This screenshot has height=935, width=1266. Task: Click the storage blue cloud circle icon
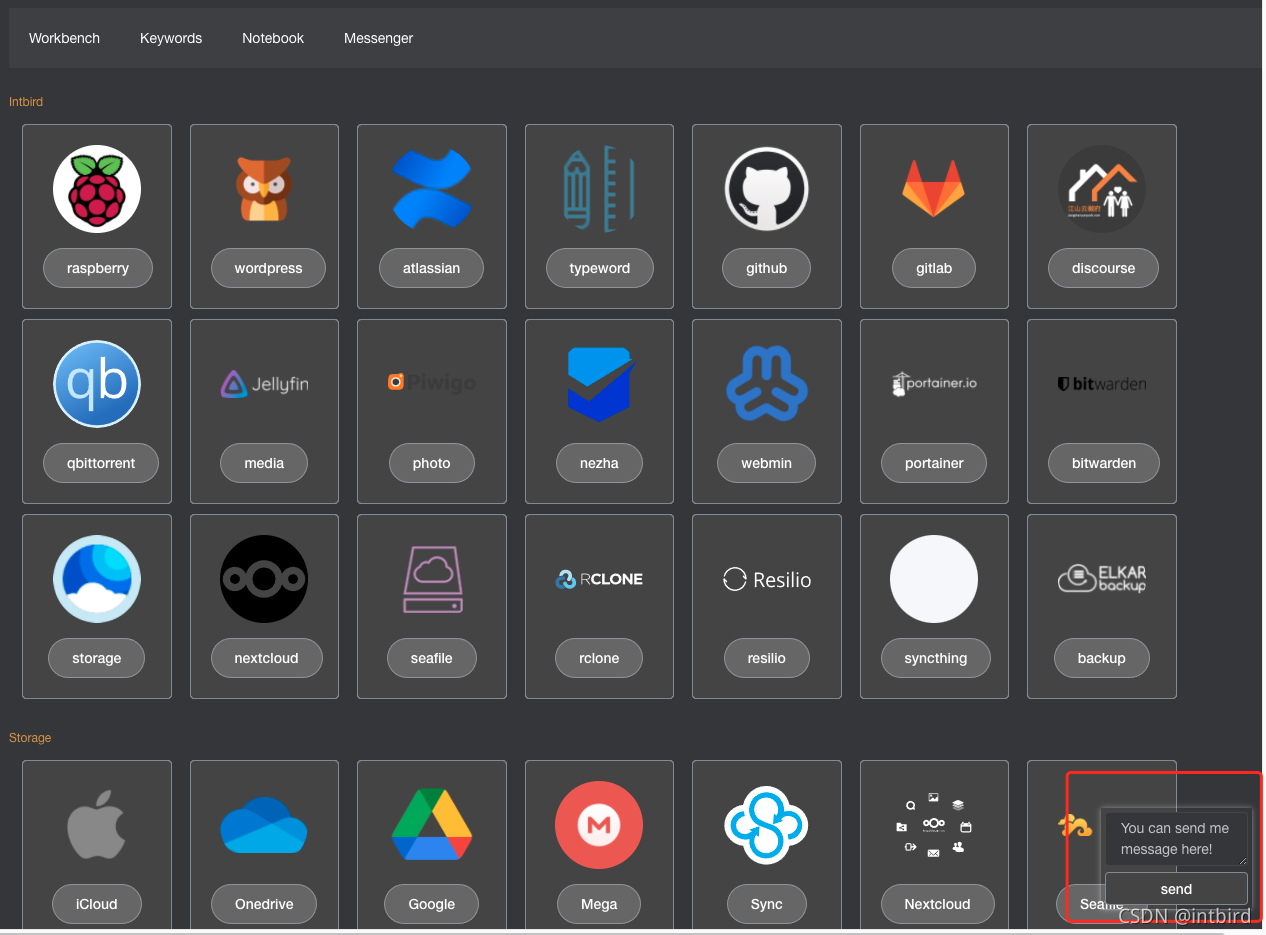[97, 579]
